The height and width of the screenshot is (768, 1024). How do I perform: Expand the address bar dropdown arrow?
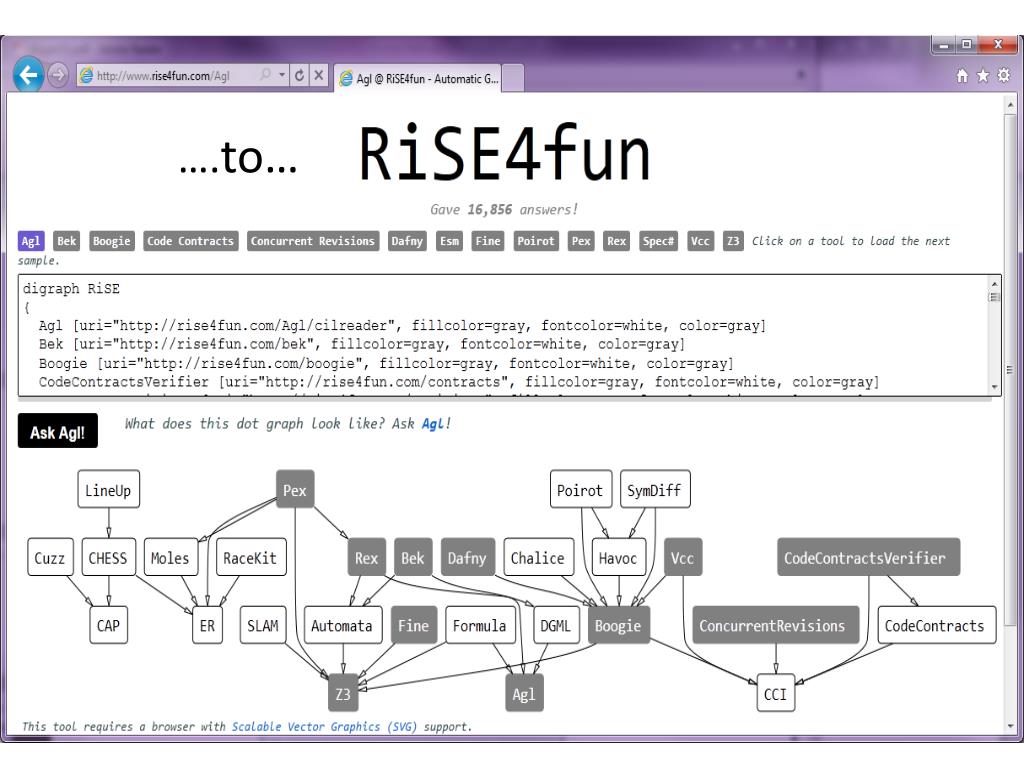(282, 75)
